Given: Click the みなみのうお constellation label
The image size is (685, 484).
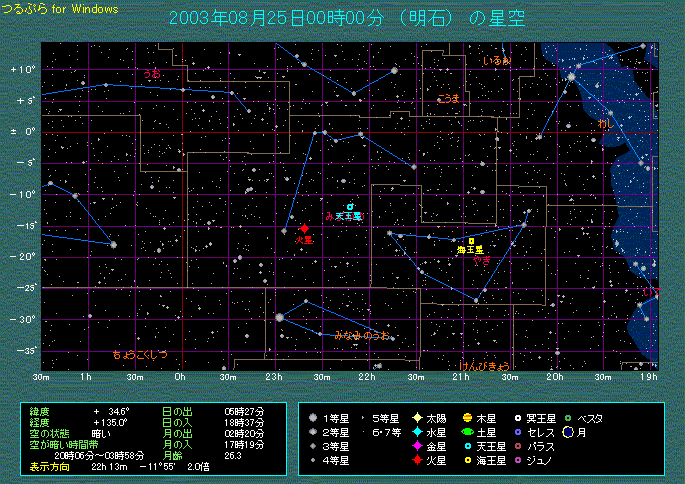Looking at the screenshot, I should [362, 334].
